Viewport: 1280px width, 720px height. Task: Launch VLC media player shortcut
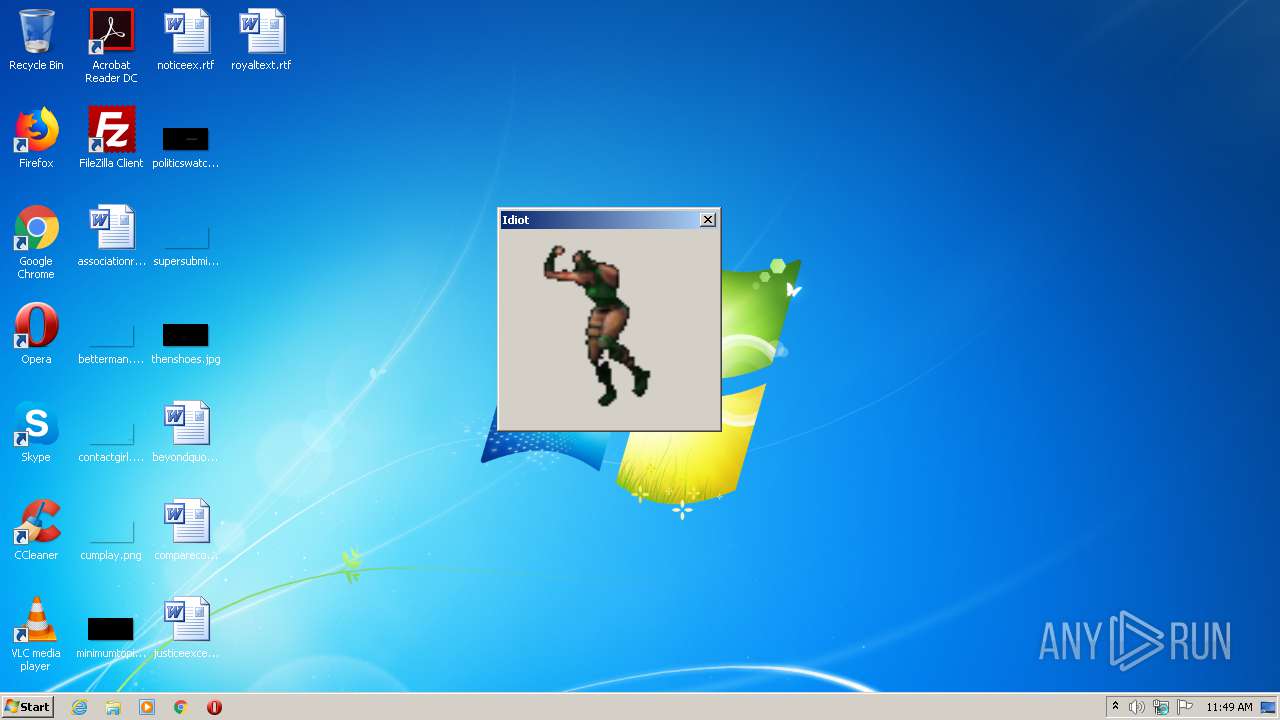36,634
